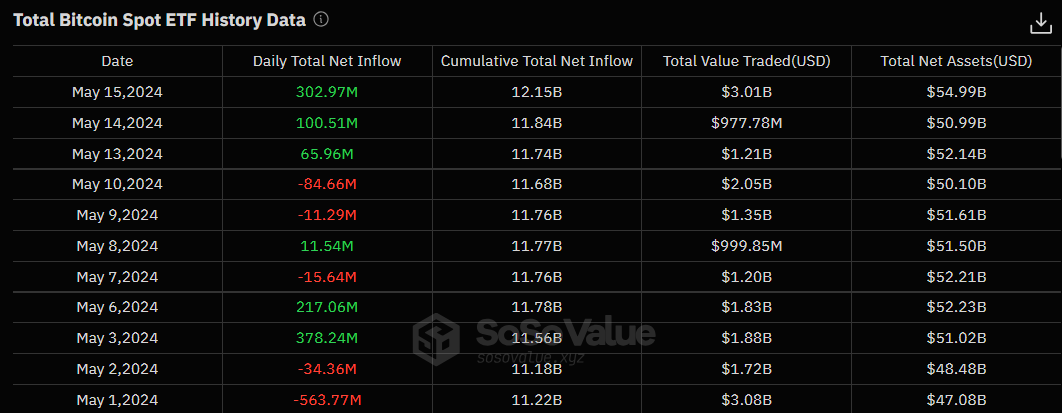Click the -563.77M outflow value
This screenshot has width=1062, height=413.
click(x=327, y=400)
